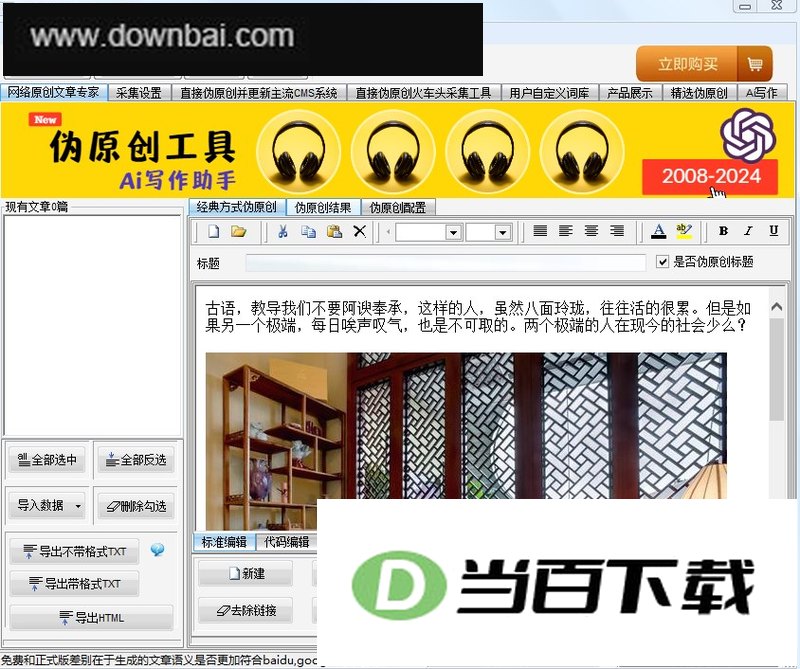The height and width of the screenshot is (669, 800).
Task: Click the purple OpenAI logo in banner
Action: (748, 135)
